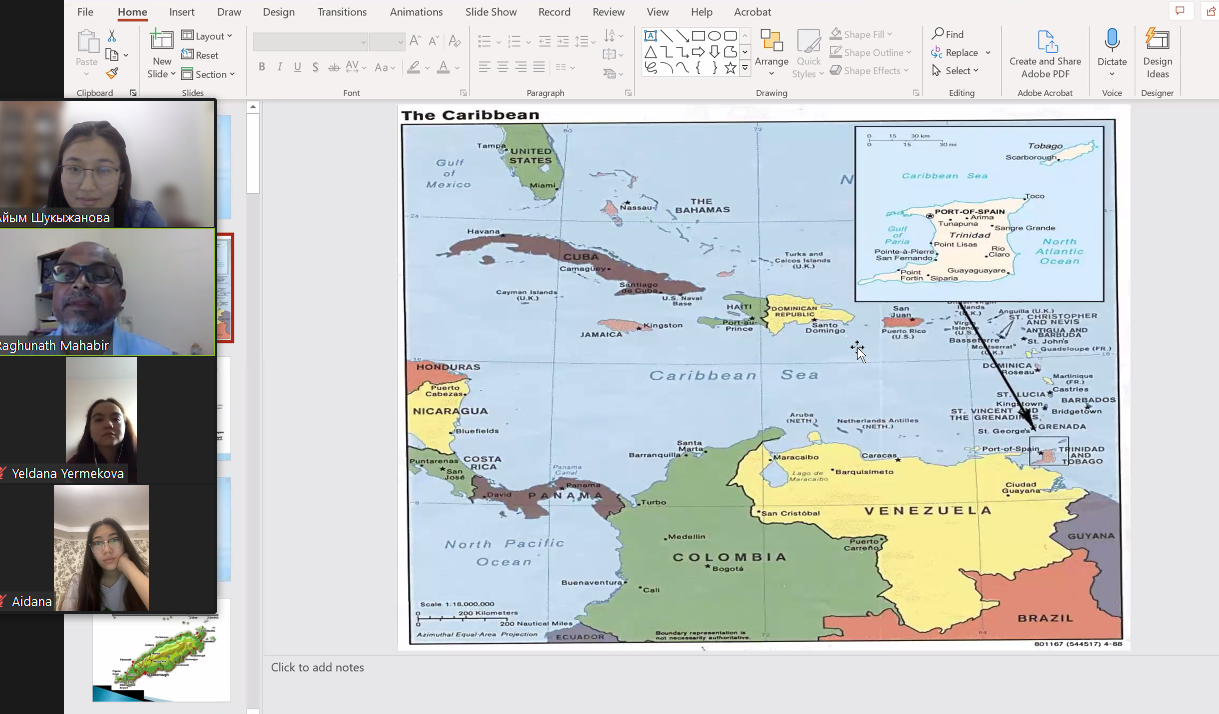Switch to the Slide Show tab

(491, 12)
